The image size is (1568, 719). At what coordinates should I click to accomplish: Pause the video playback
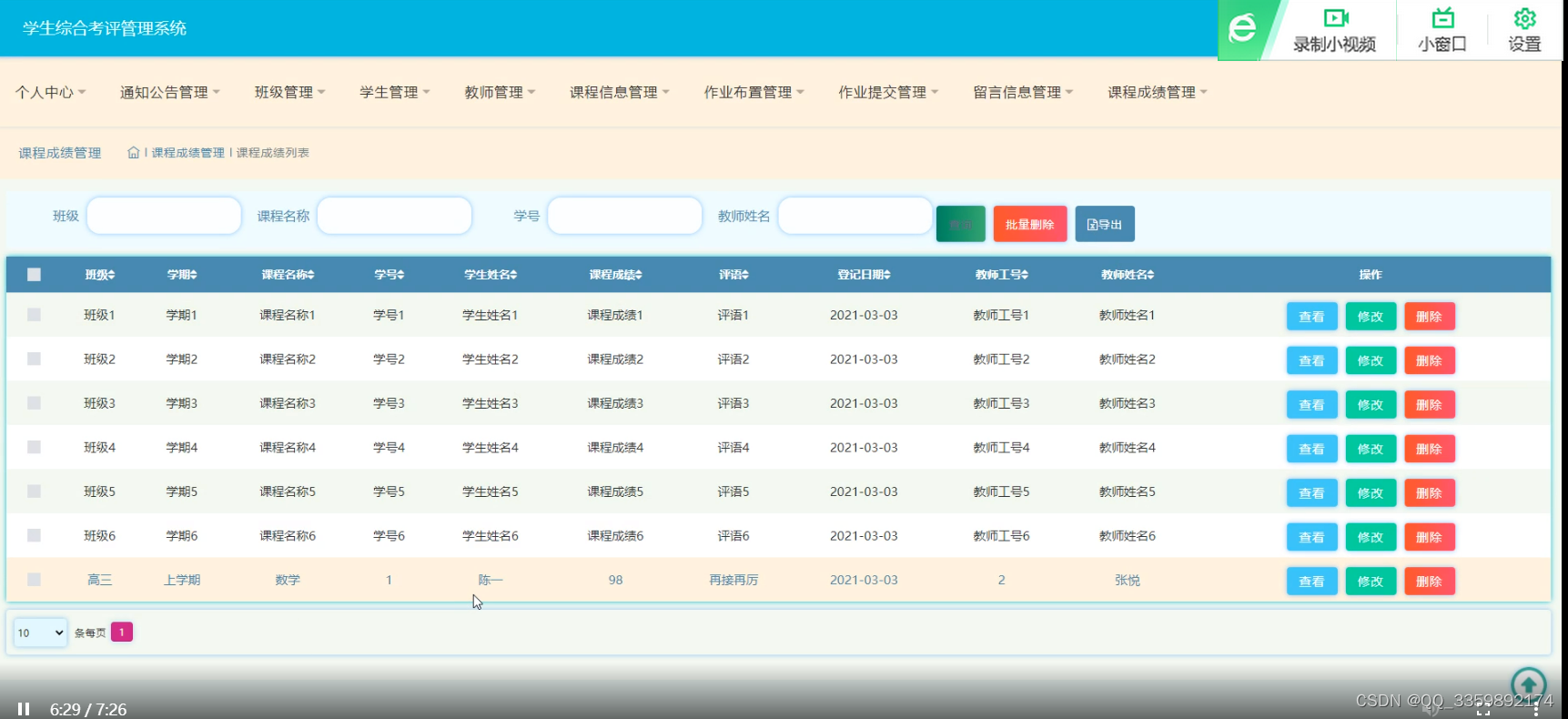coord(24,709)
